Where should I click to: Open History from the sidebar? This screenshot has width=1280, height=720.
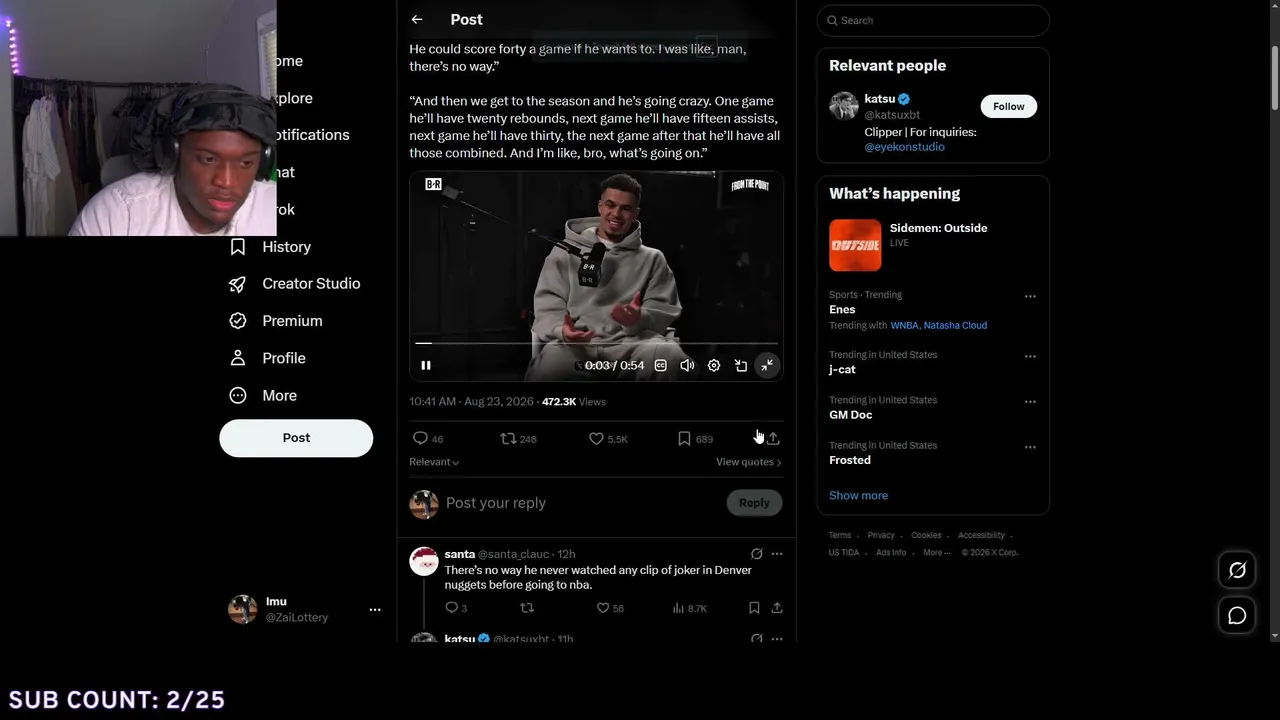(x=271, y=247)
